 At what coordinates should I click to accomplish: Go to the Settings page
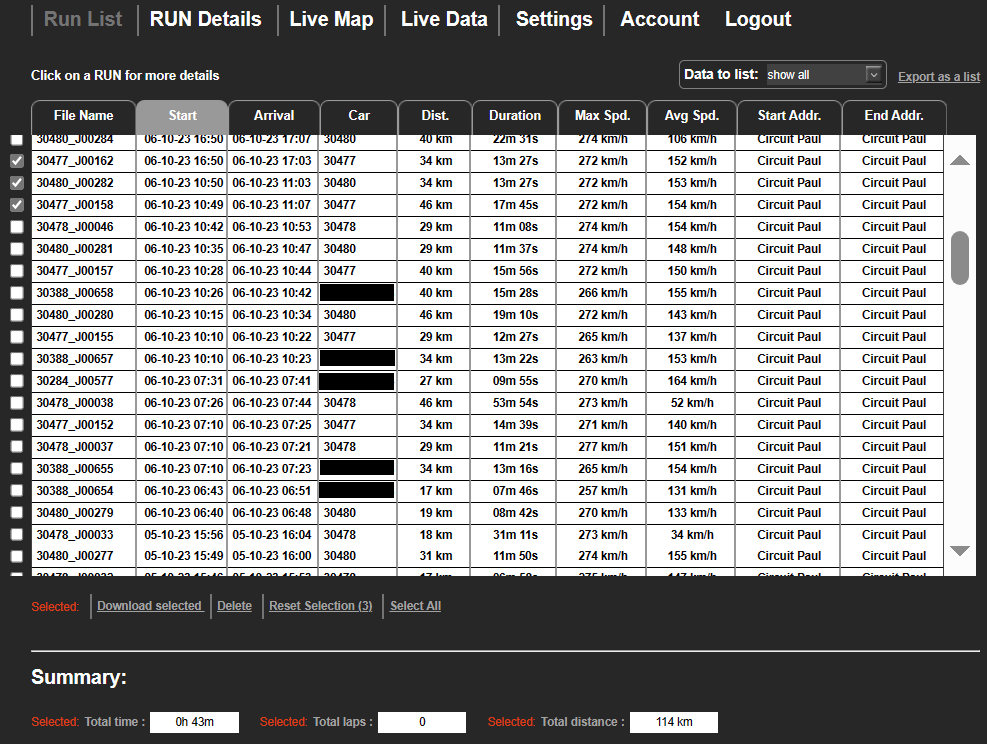pos(553,20)
